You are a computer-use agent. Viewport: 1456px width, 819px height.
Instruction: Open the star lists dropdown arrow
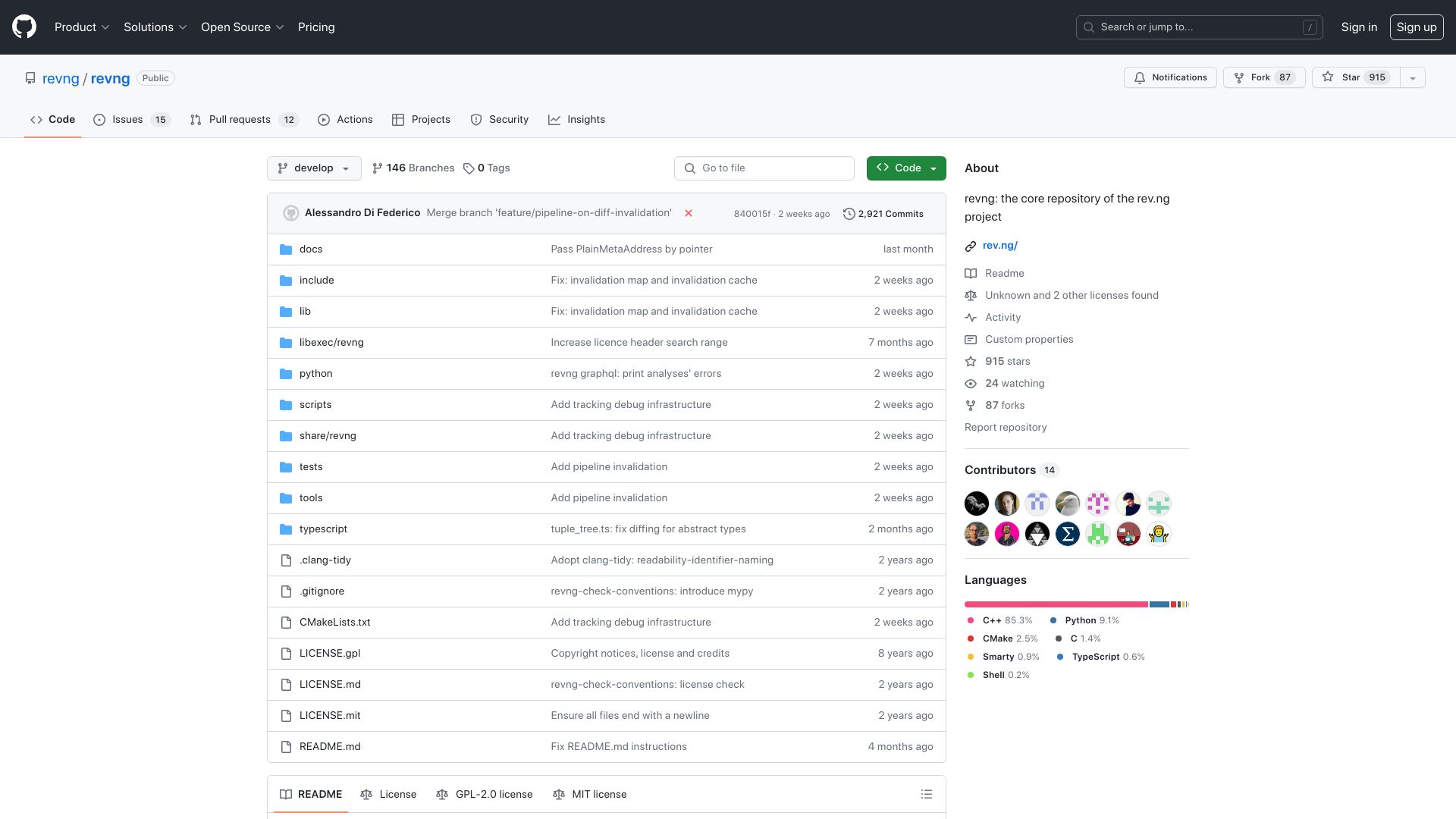point(1412,77)
